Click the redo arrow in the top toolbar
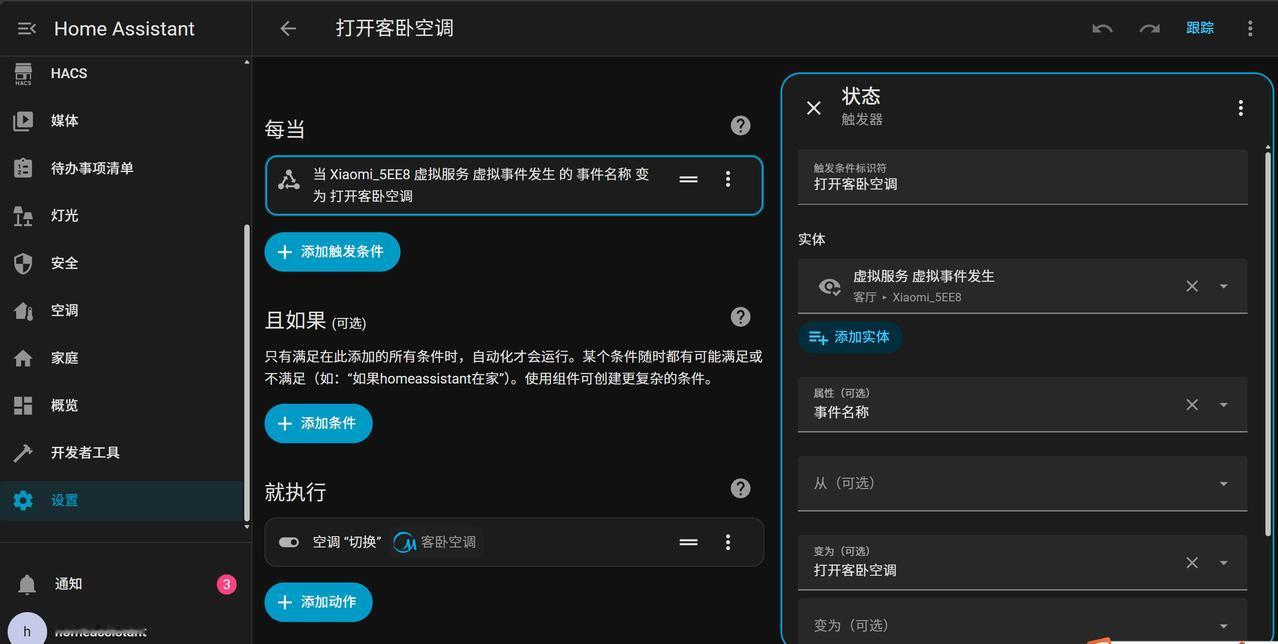The height and width of the screenshot is (644, 1278). (x=1148, y=28)
